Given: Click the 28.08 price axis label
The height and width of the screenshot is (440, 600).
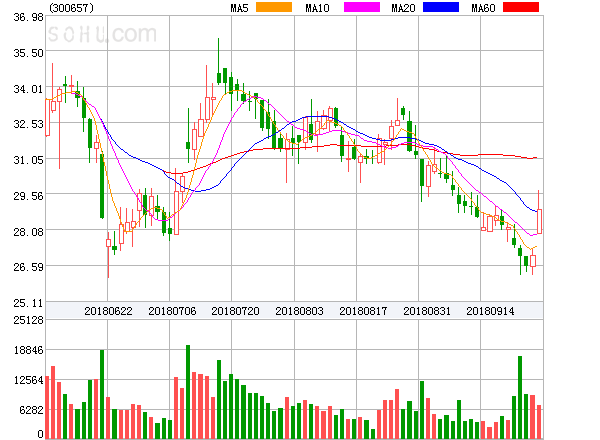Looking at the screenshot, I should [28, 231].
